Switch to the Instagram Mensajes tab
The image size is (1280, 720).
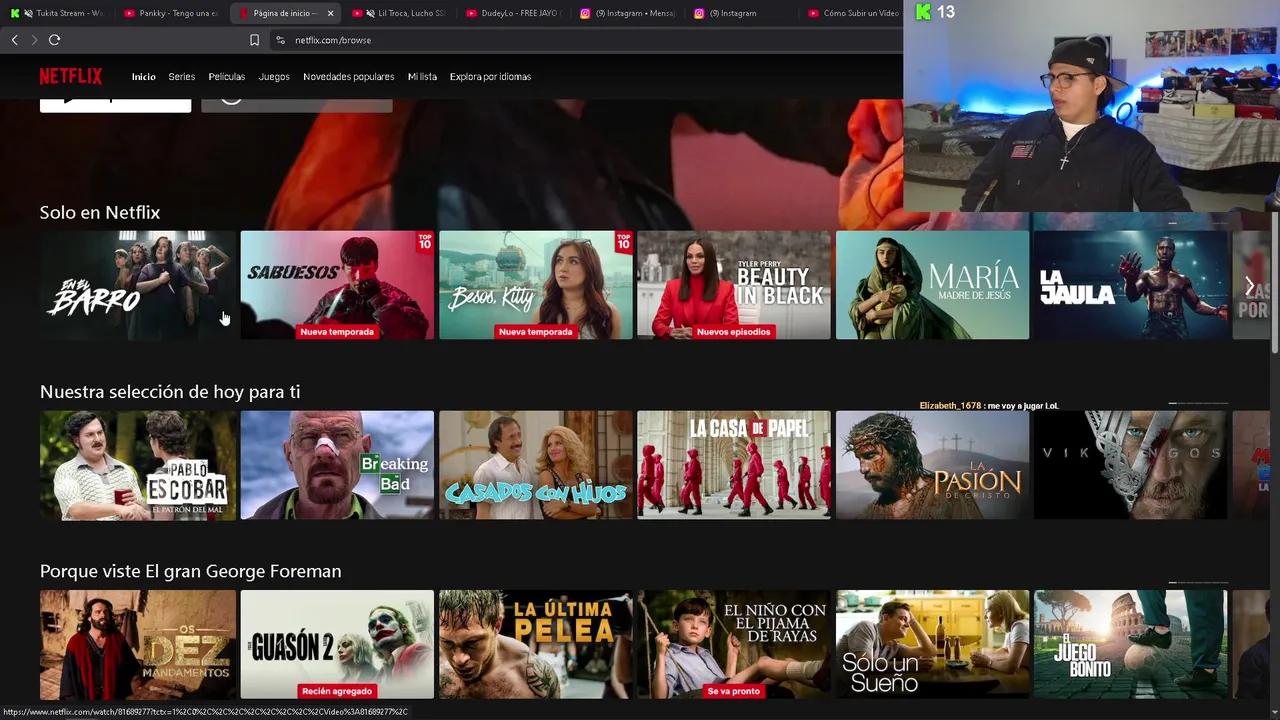[628, 13]
